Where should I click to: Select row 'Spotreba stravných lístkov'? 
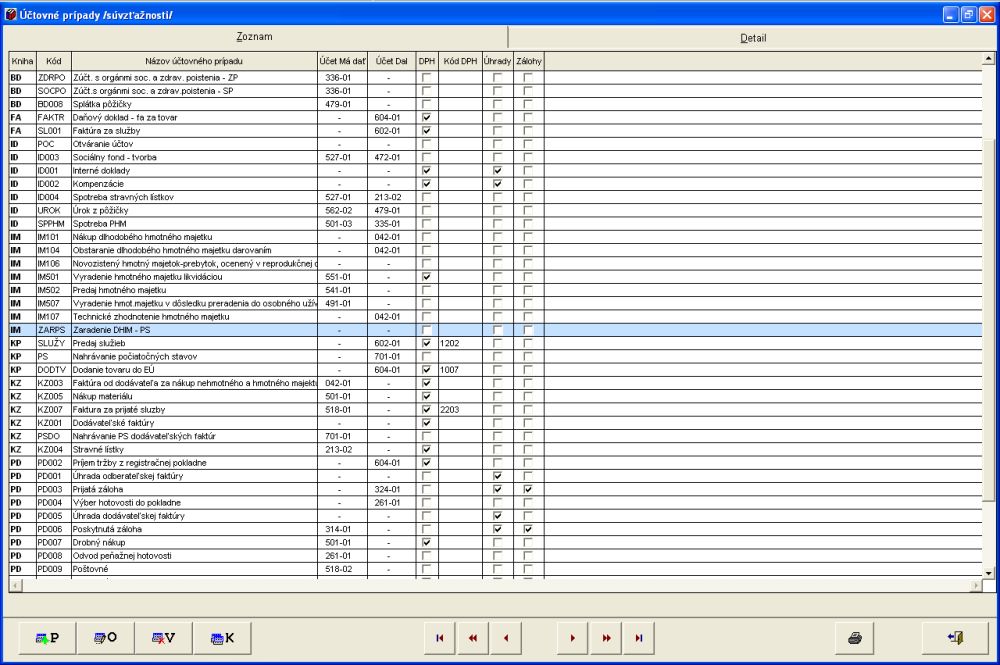(x=495, y=197)
